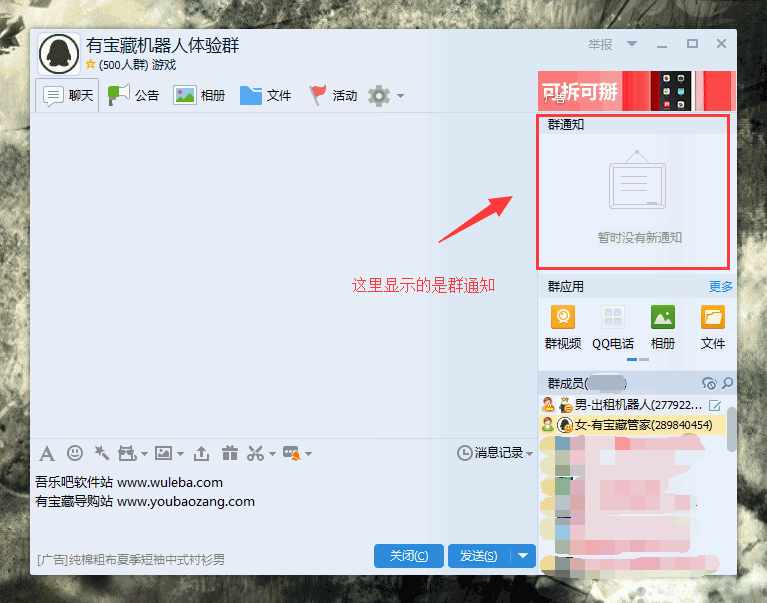Click the owner badge icon of 男-出租机器人
Viewport: 767px width, 603px height.
tap(548, 405)
